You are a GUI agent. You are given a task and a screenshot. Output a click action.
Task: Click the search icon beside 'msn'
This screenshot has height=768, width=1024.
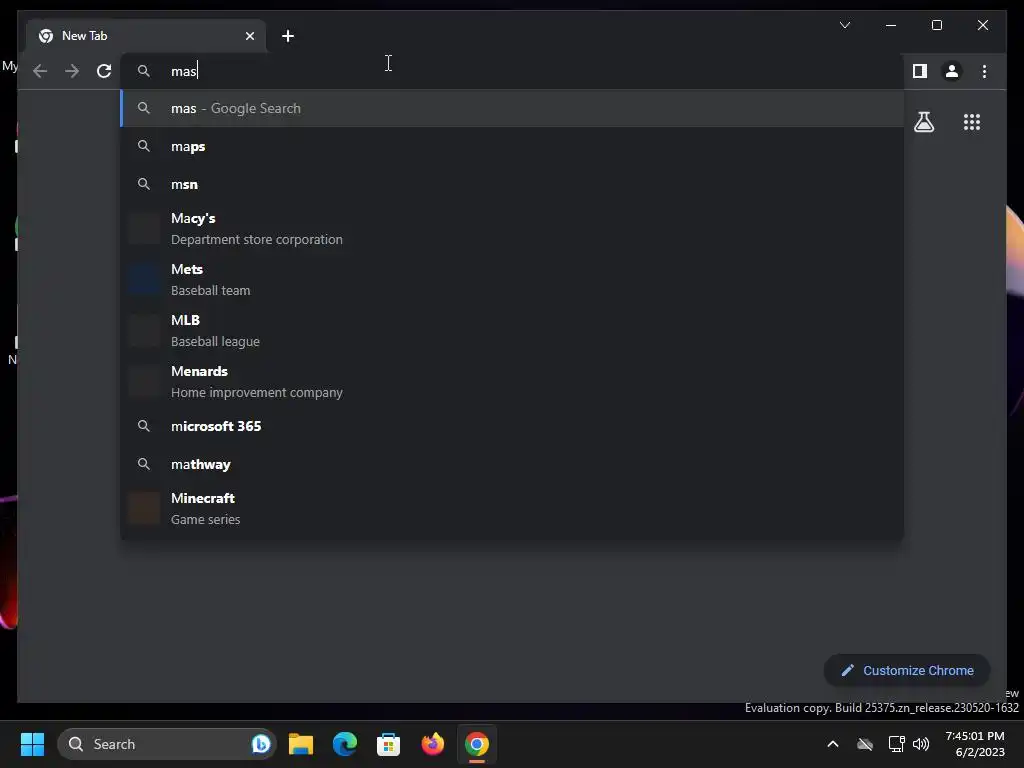144,184
